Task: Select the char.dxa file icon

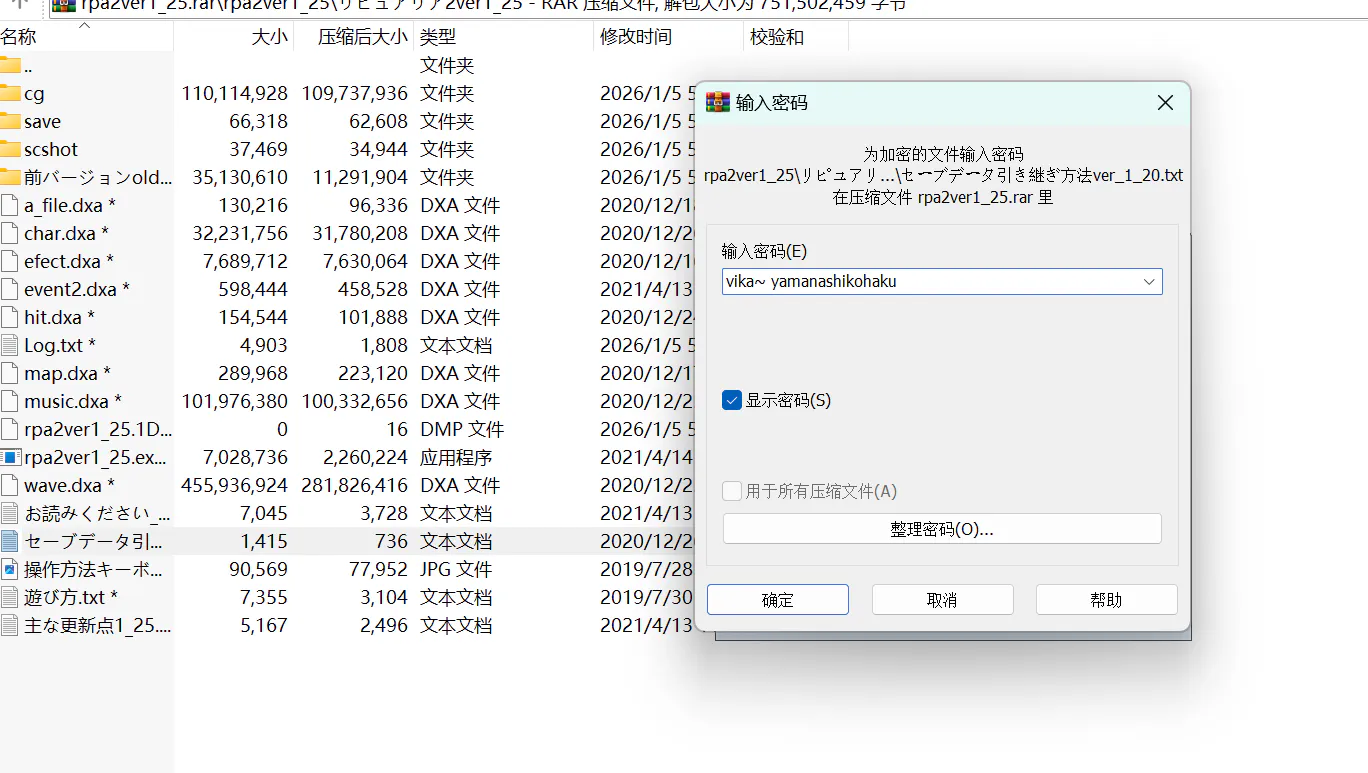Action: [10, 233]
